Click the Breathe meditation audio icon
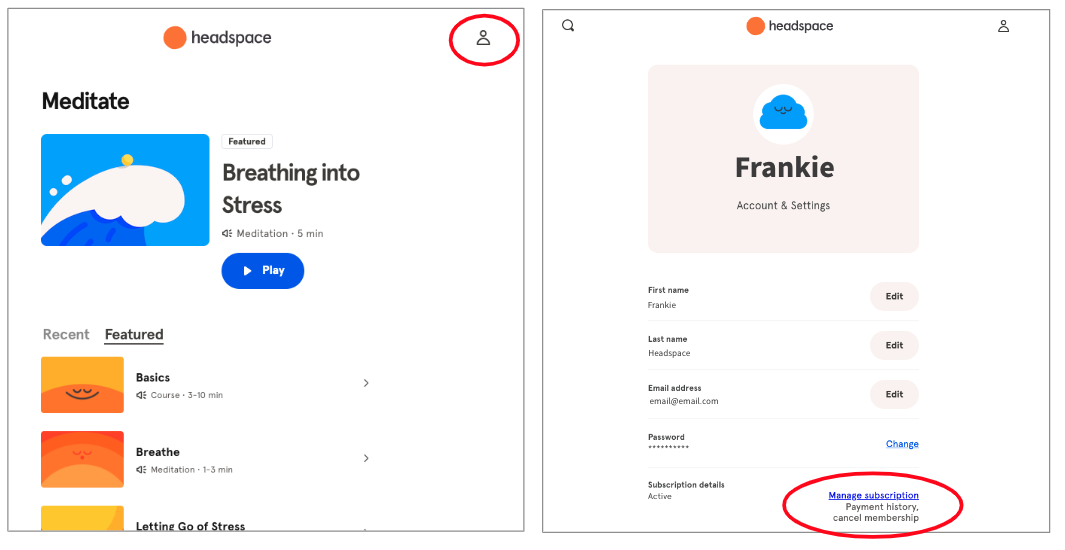1065x550 pixels. click(141, 470)
